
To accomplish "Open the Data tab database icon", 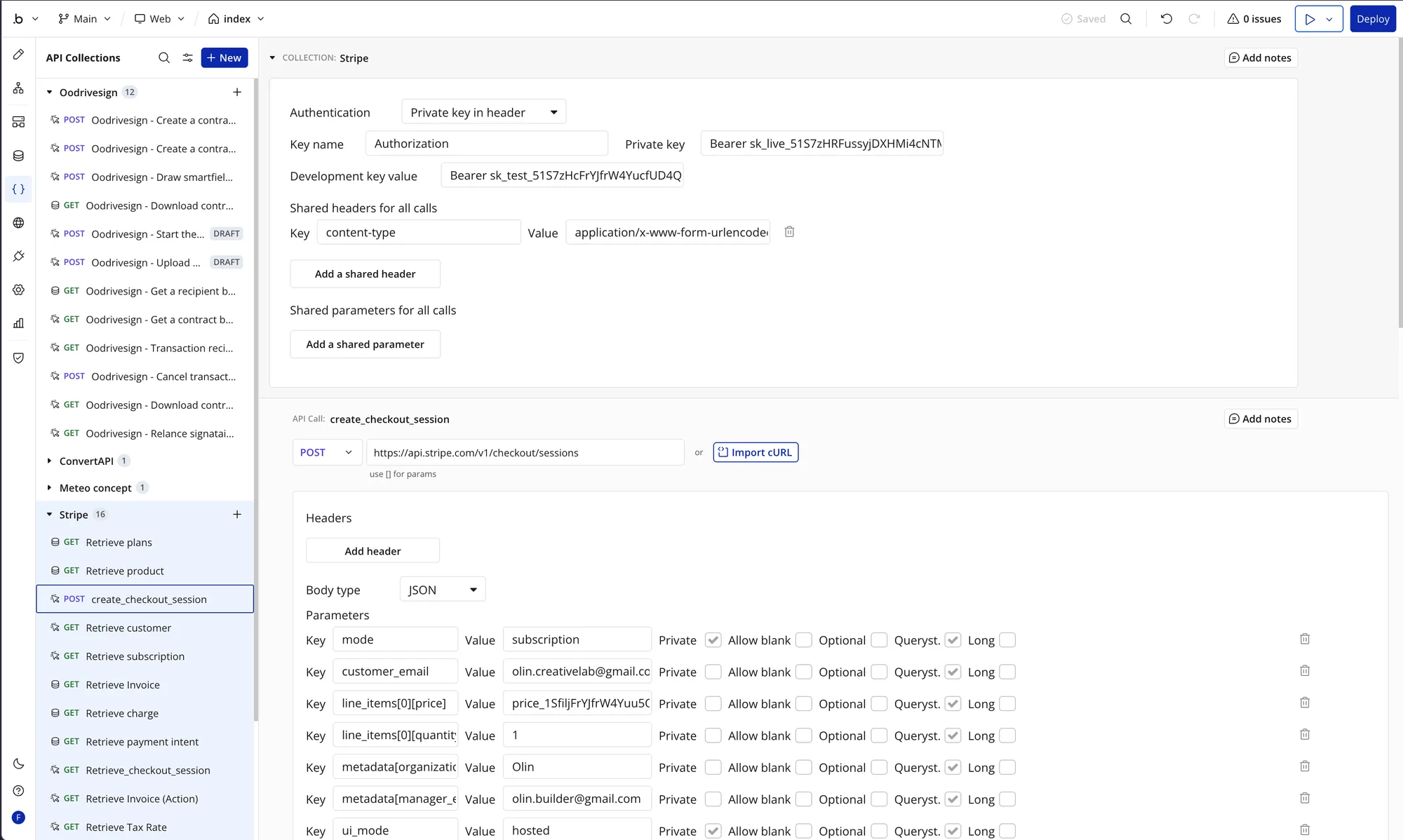I will pos(19,156).
